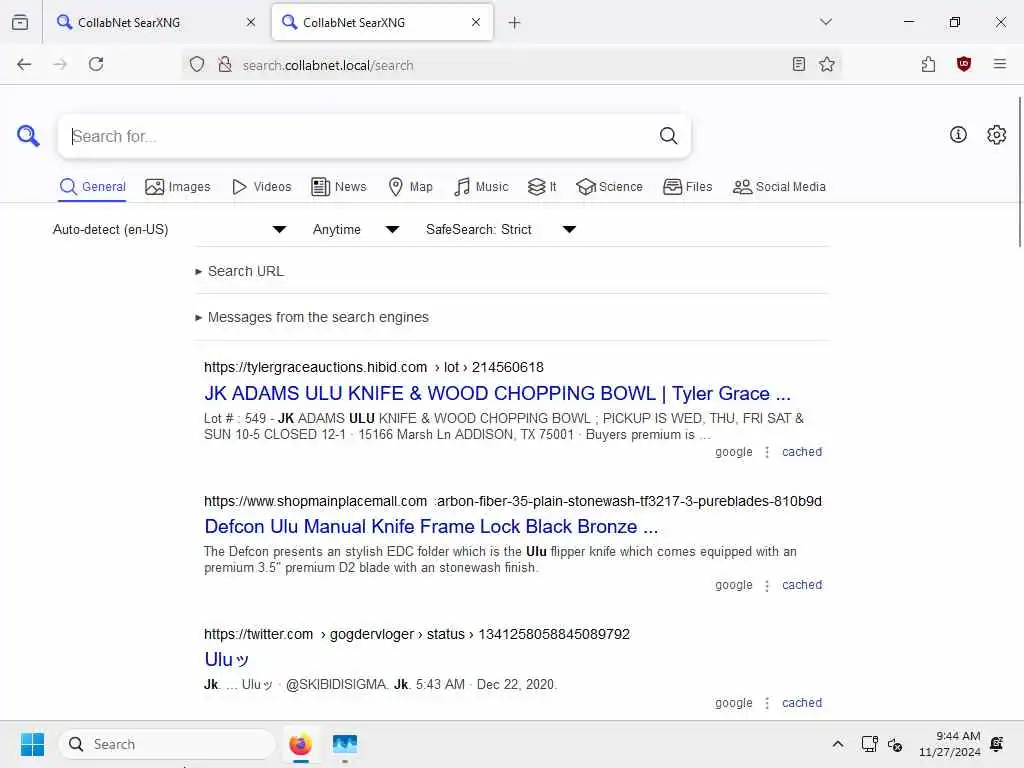Viewport: 1024px width, 768px height.
Task: Open the Windows Start menu
Action: 32,744
